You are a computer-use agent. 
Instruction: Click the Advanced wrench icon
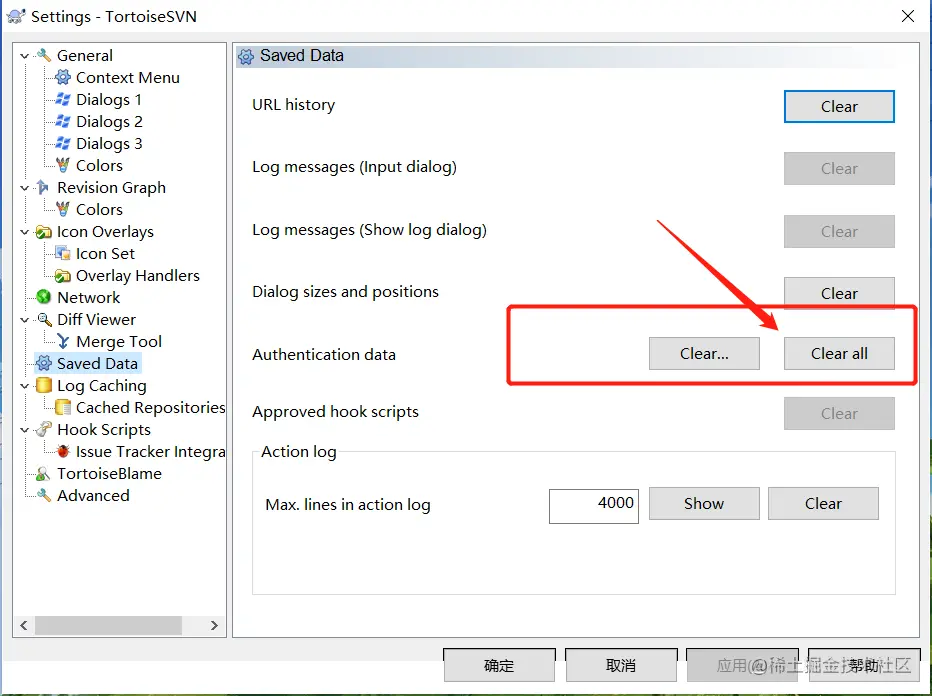43,495
